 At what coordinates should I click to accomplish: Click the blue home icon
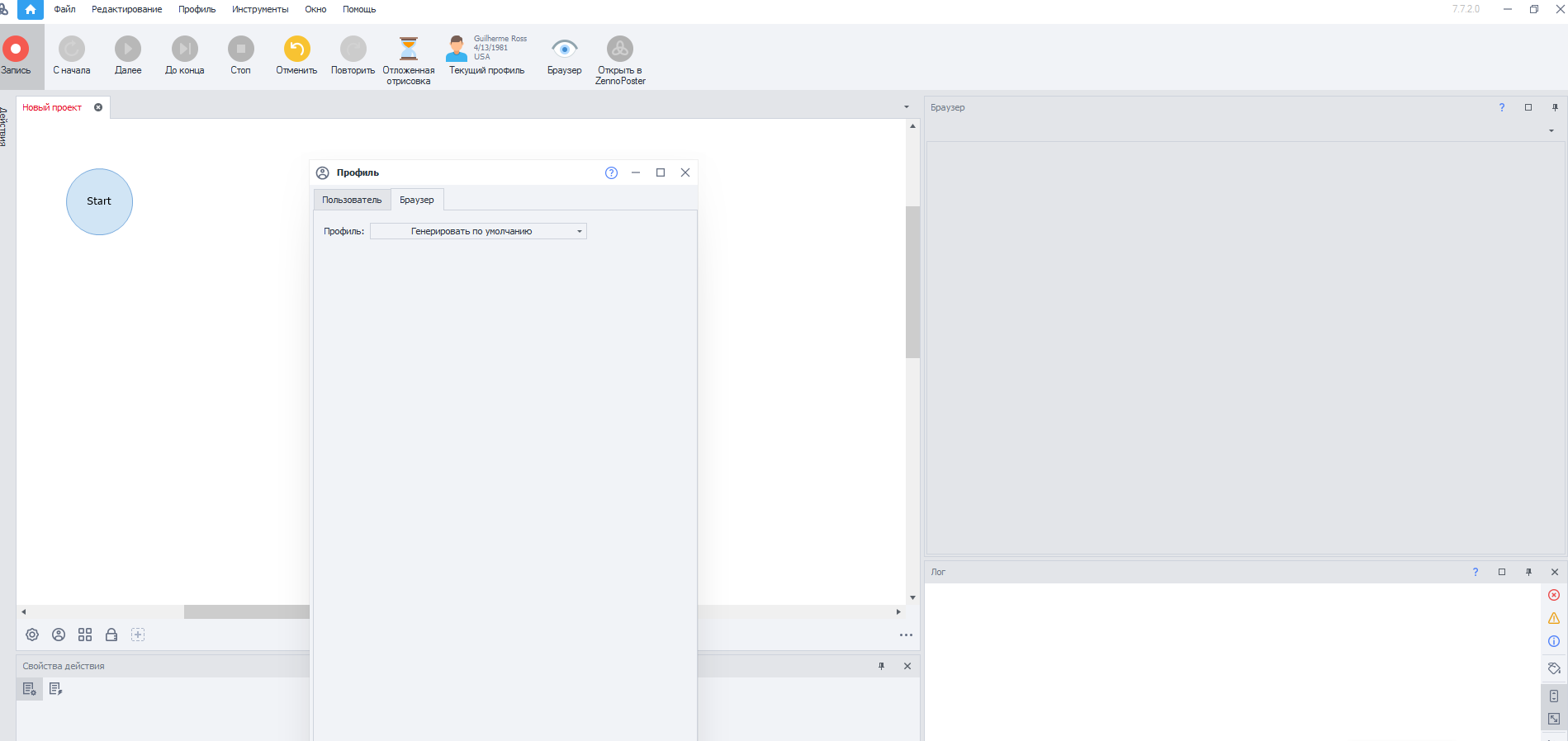(31, 10)
